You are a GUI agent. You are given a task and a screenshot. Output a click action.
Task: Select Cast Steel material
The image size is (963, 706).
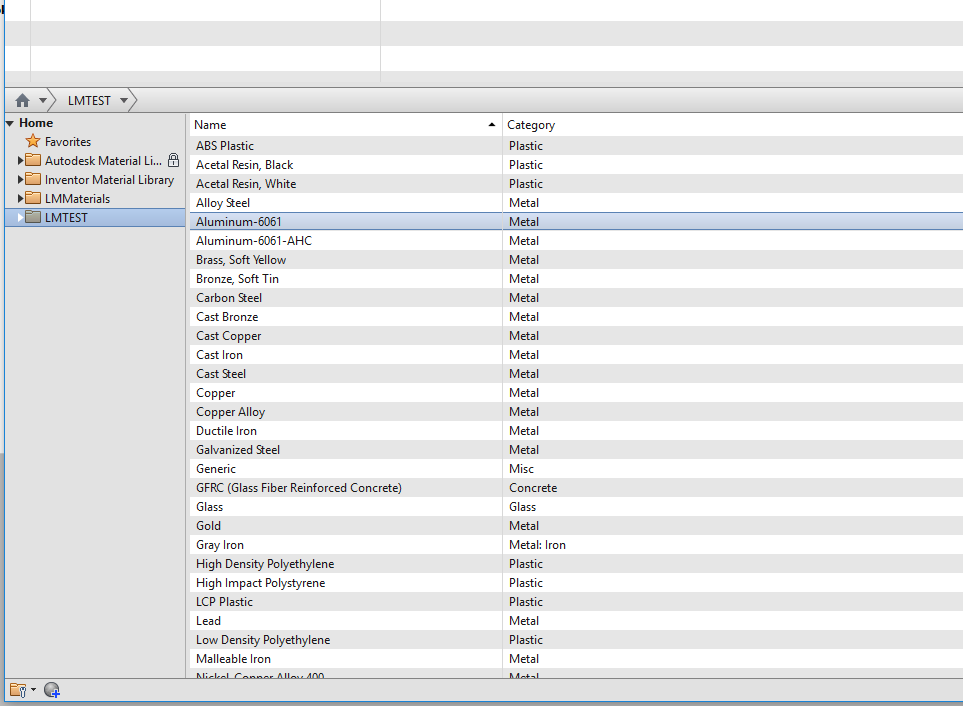221,374
